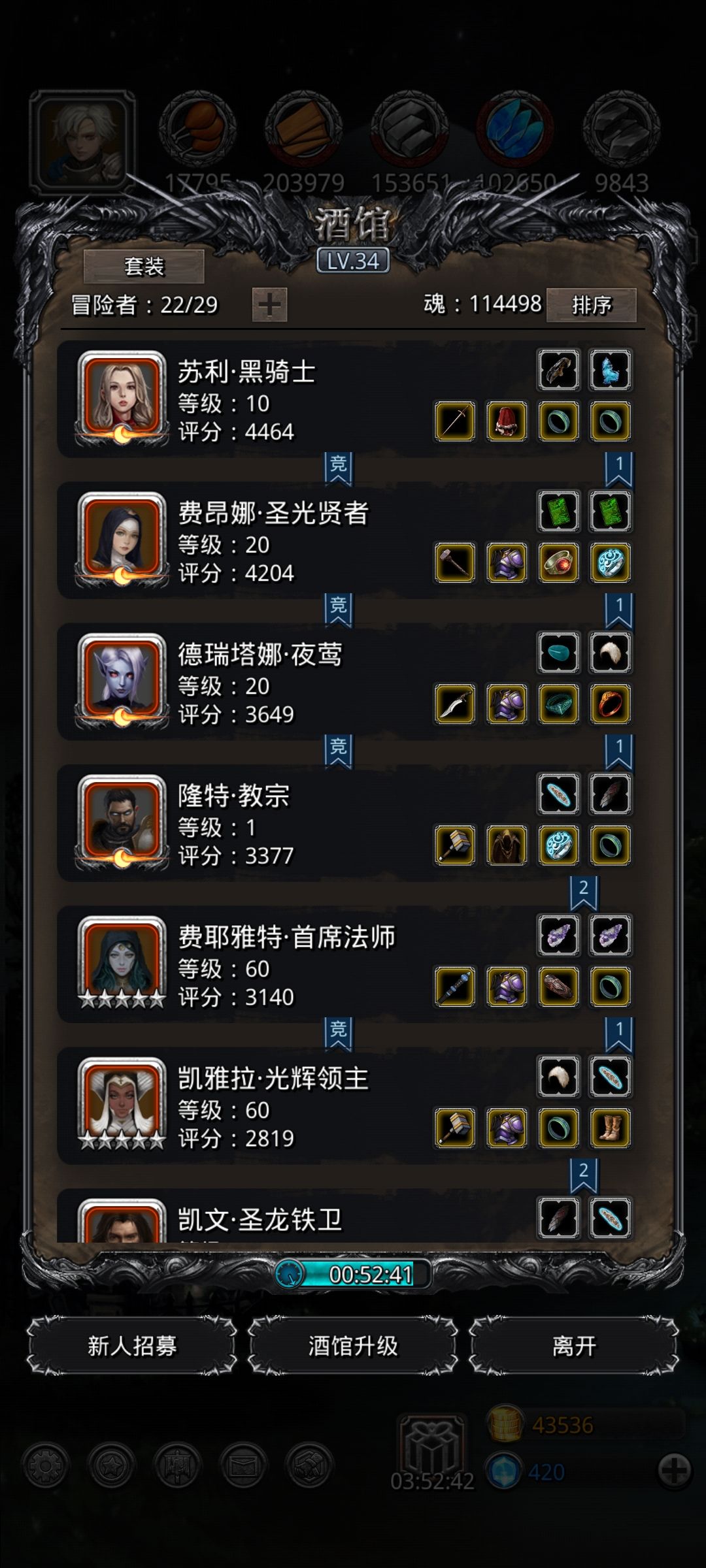Image resolution: width=706 pixels, height=1568 pixels.
Task: Toggle the 竞 flag under 苏利·黑骑士
Action: [338, 469]
